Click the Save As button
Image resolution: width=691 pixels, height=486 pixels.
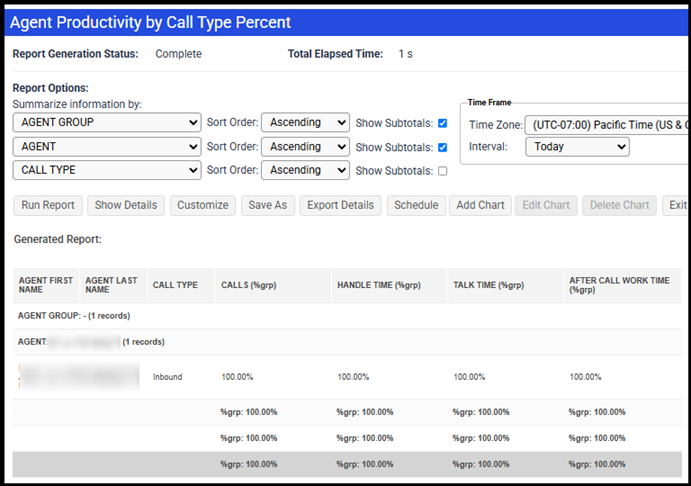click(x=267, y=205)
